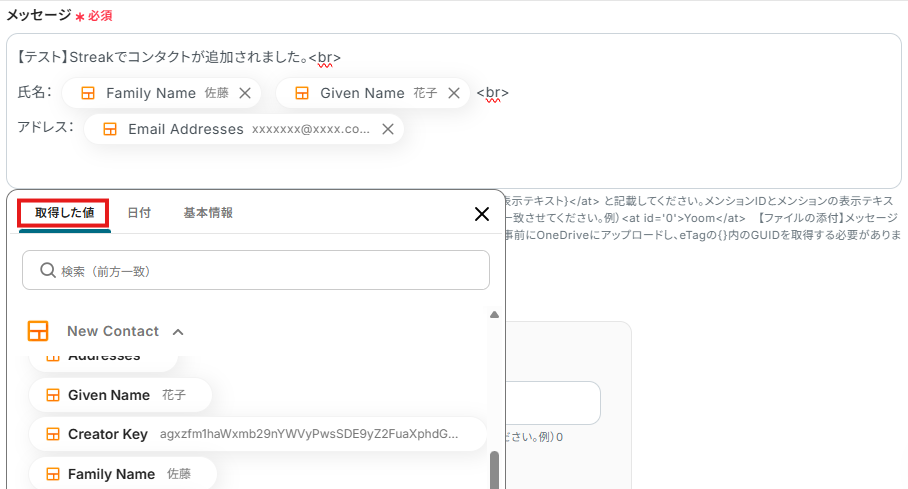
Task: Click the 【テスト】Streak message first line
Action: click(x=177, y=57)
